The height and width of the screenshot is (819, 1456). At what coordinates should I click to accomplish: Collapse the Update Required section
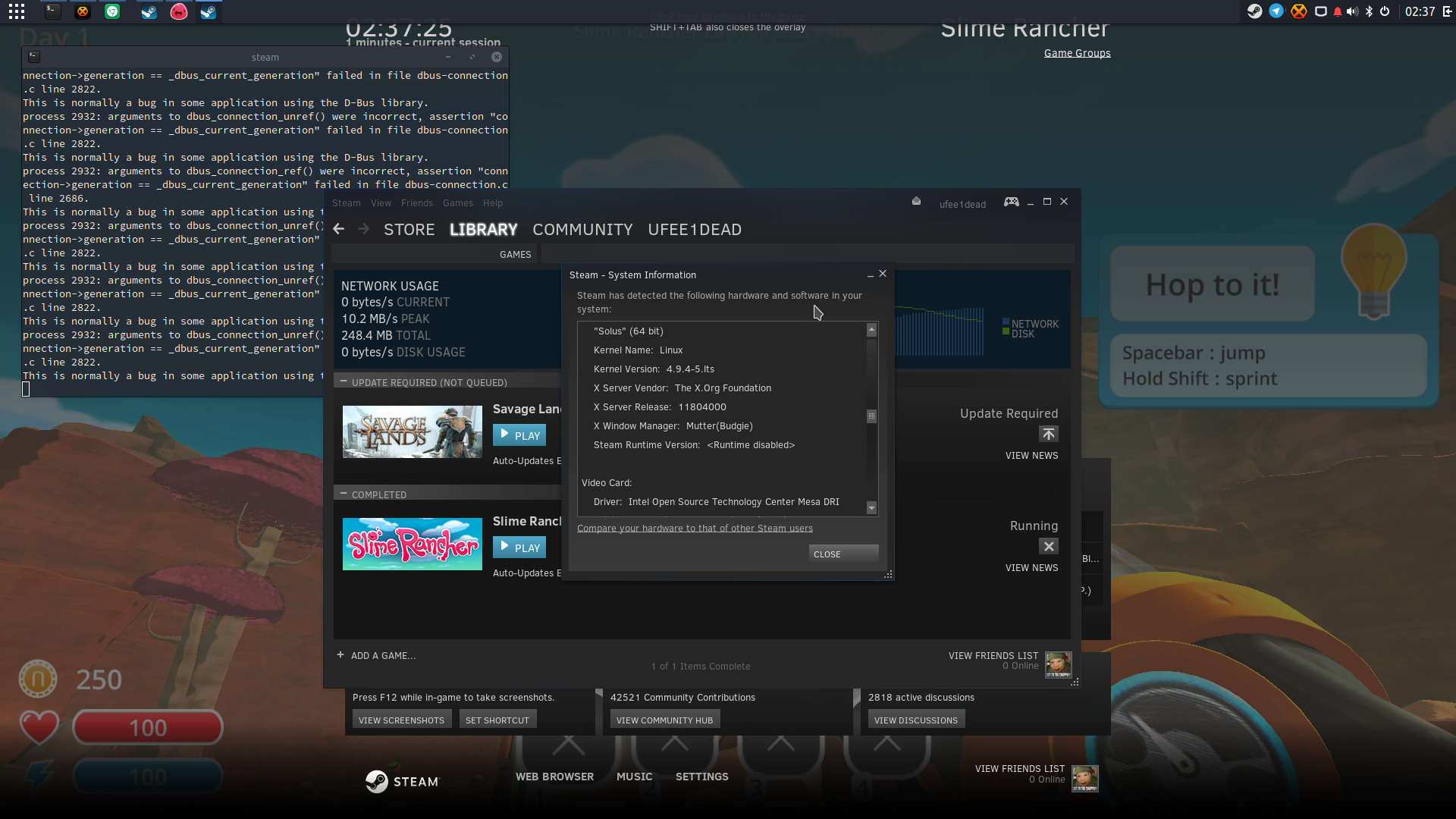click(x=344, y=381)
